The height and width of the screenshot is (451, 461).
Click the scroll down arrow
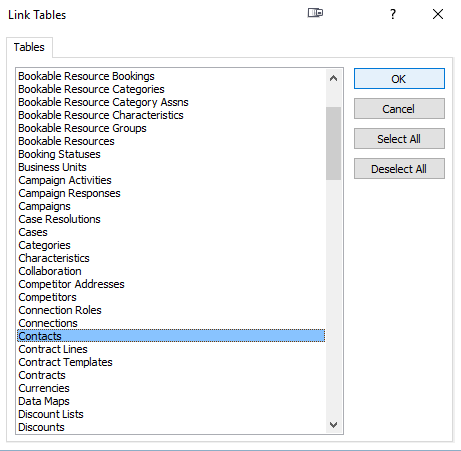pyautogui.click(x=333, y=425)
